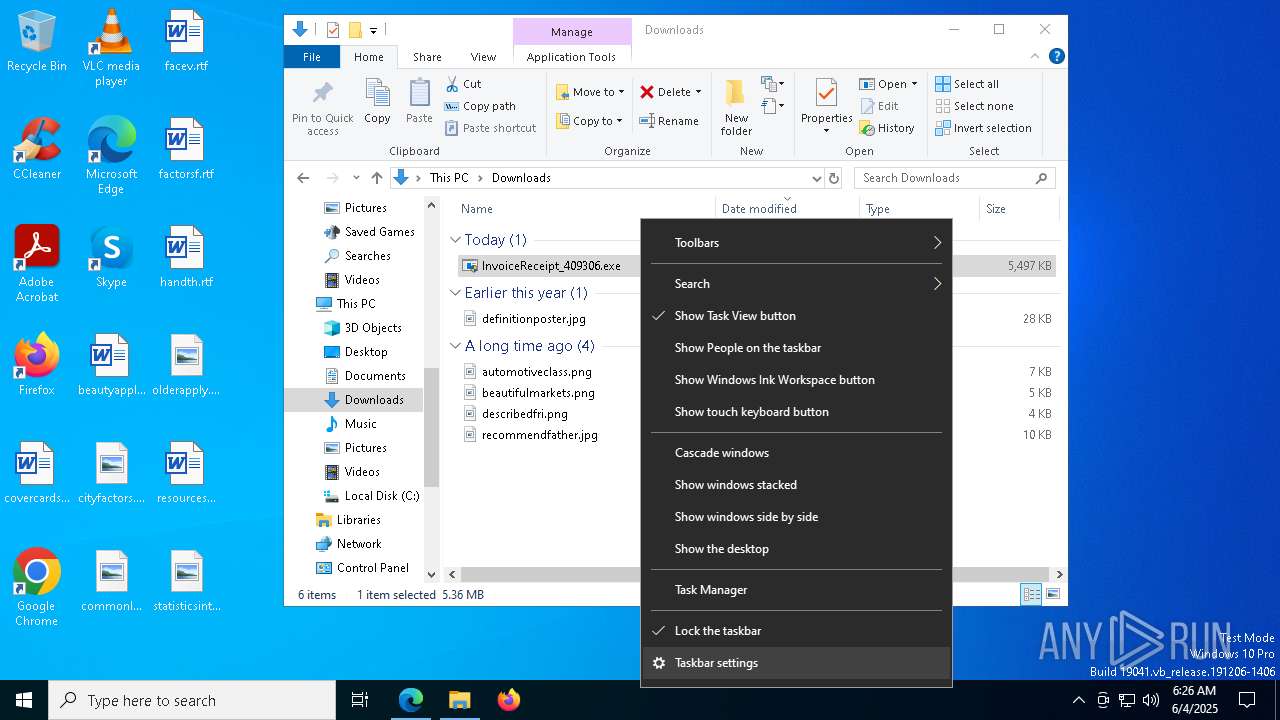Expand the Open dropdown in ribbon
This screenshot has width=1280, height=720.
914,84
